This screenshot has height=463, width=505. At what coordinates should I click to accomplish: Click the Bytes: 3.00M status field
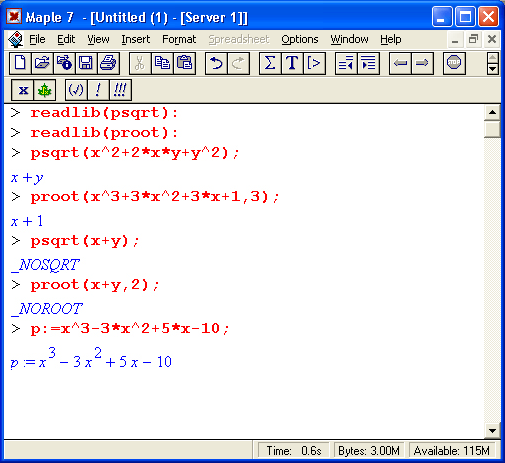[369, 451]
